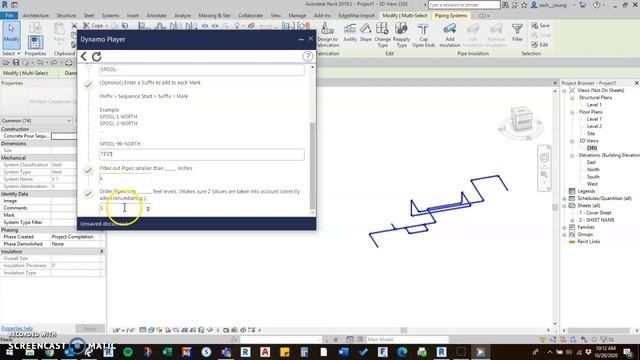Switch to the Architecture ribbon tab
This screenshot has height=360, width=640.
36,15
